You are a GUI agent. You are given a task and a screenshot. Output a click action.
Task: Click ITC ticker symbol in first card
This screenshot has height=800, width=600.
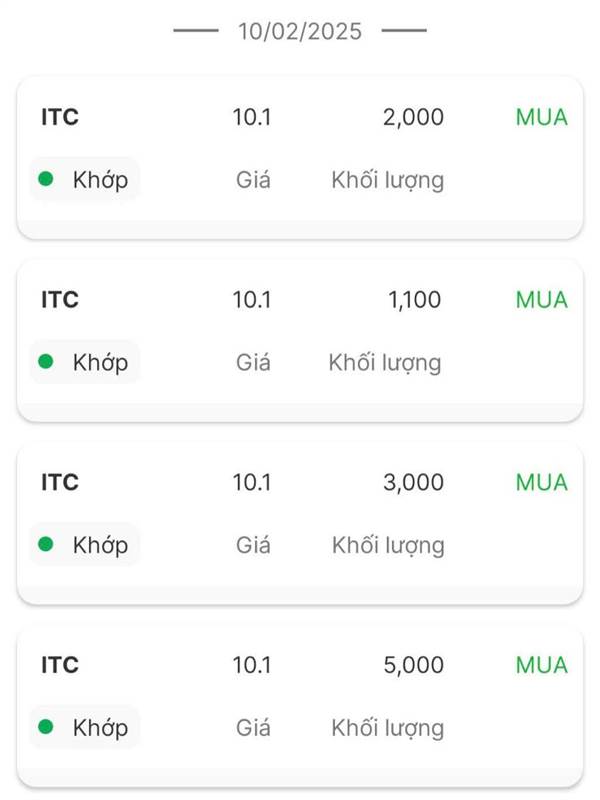(x=60, y=117)
